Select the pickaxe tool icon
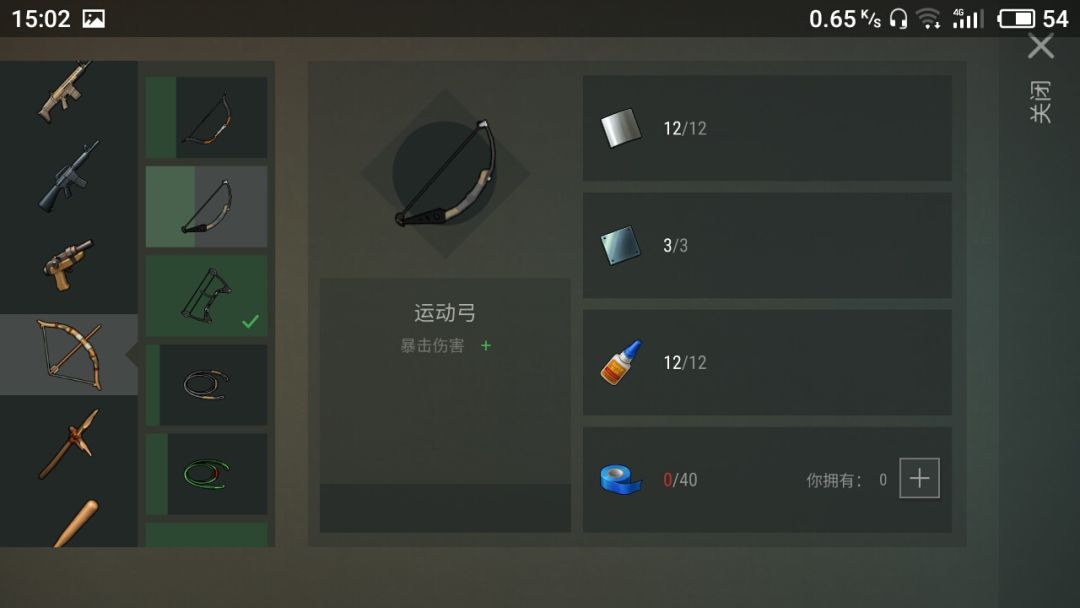1080x608 pixels. (69, 444)
